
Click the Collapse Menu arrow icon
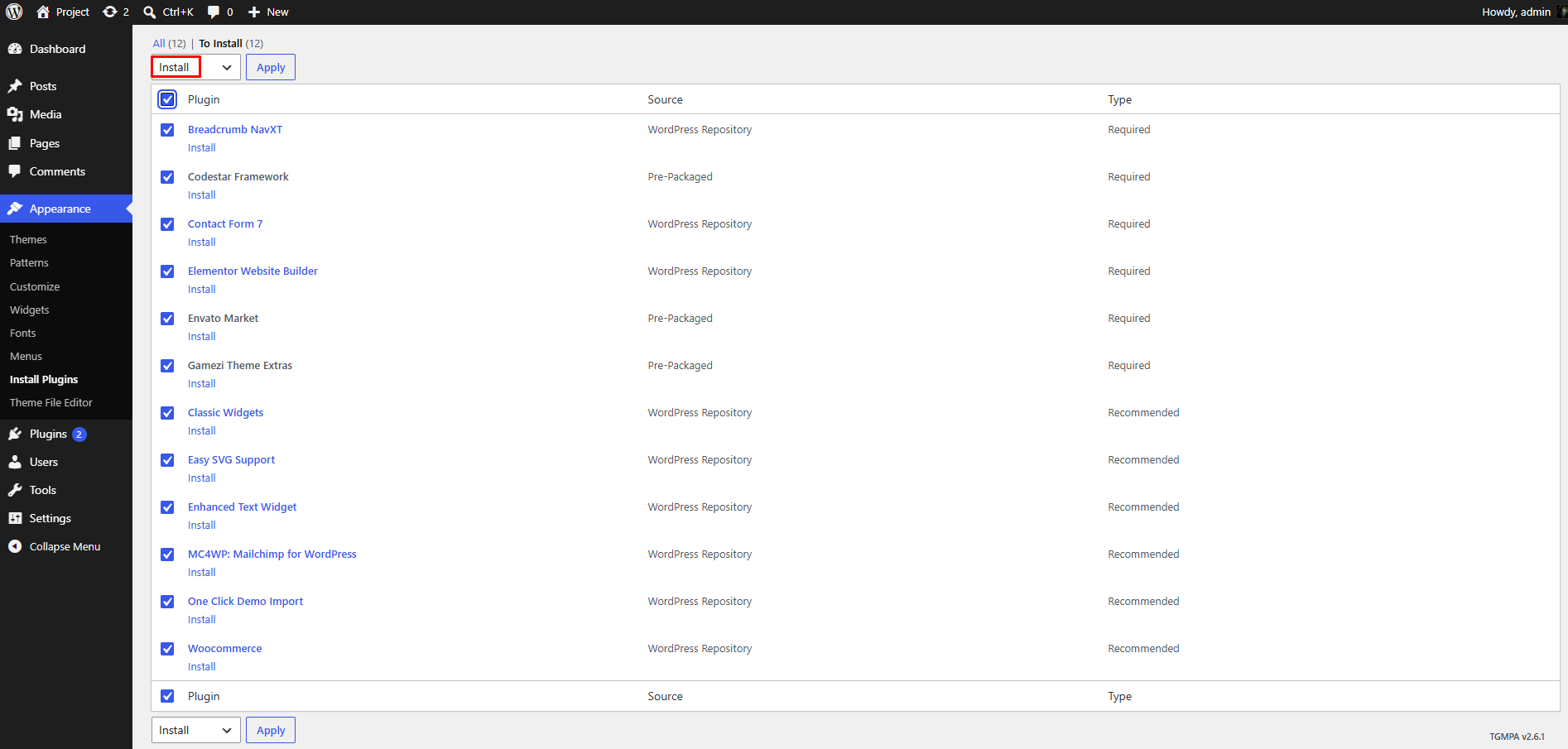tap(15, 546)
